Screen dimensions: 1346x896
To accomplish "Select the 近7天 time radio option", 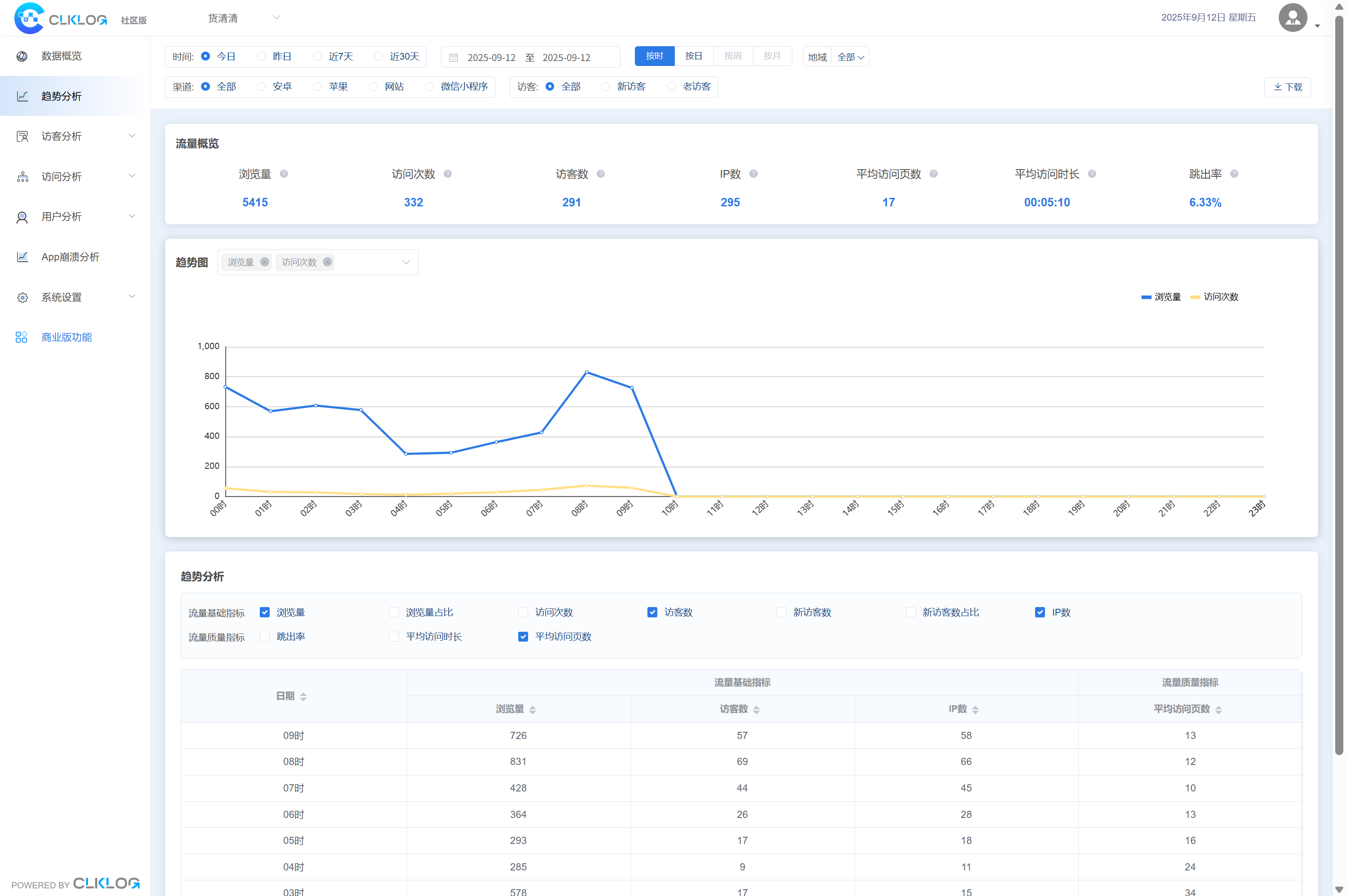I will point(318,56).
